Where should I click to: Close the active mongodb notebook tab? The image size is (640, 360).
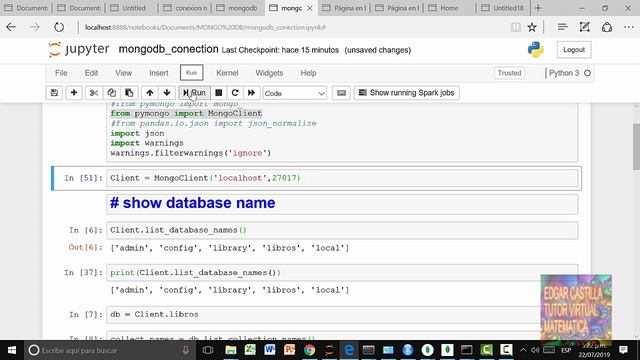[x=309, y=8]
